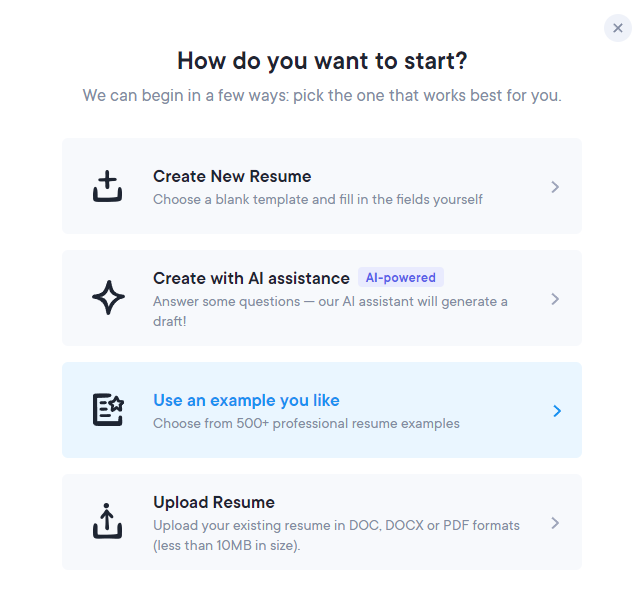Click the 'How do you want to start?' heading
The height and width of the screenshot is (605, 643).
322,61
